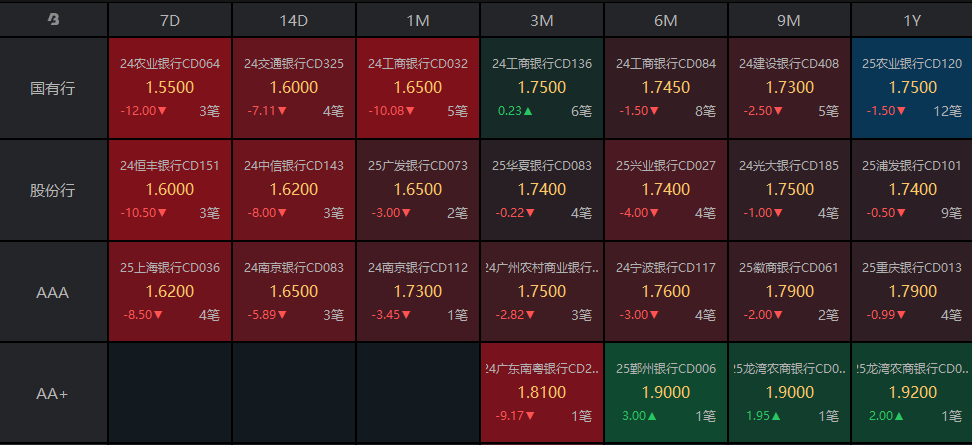Screen dimensions: 972x445
Task: Open the 25浦发银行CD101 cell
Action: pyautogui.click(x=911, y=190)
